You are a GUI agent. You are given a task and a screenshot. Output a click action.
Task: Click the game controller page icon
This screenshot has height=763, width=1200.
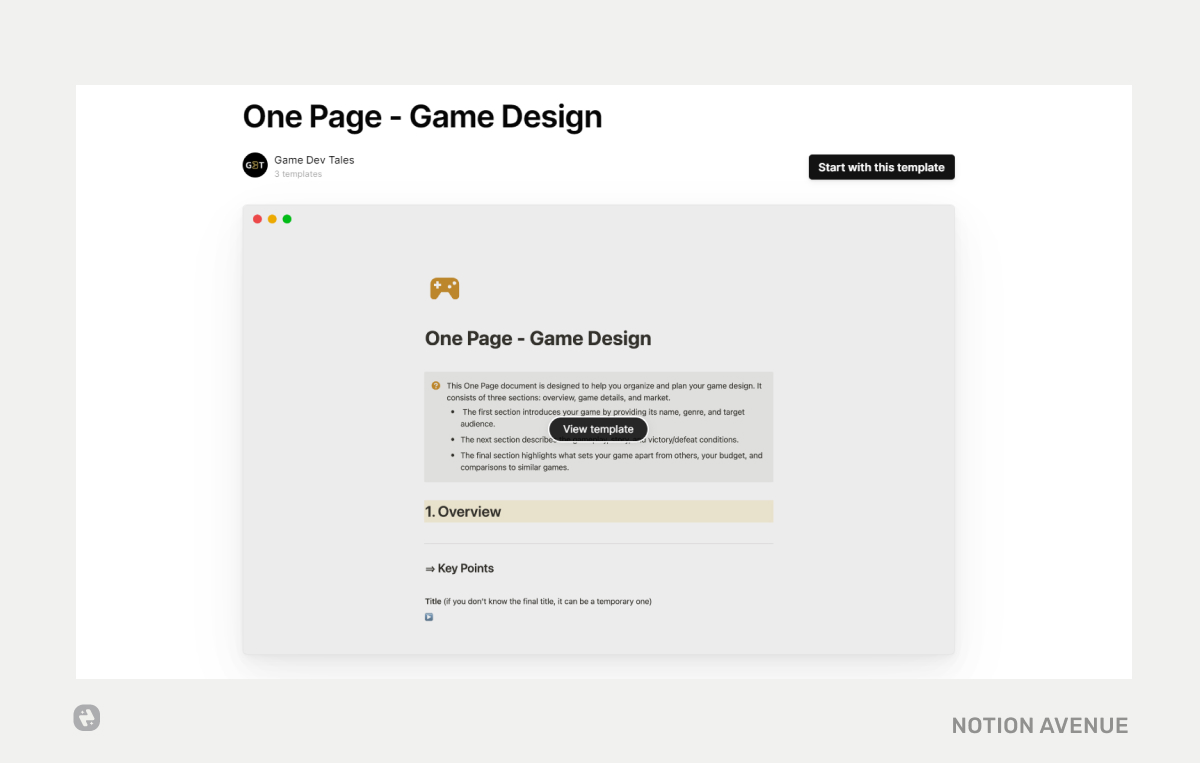[444, 288]
